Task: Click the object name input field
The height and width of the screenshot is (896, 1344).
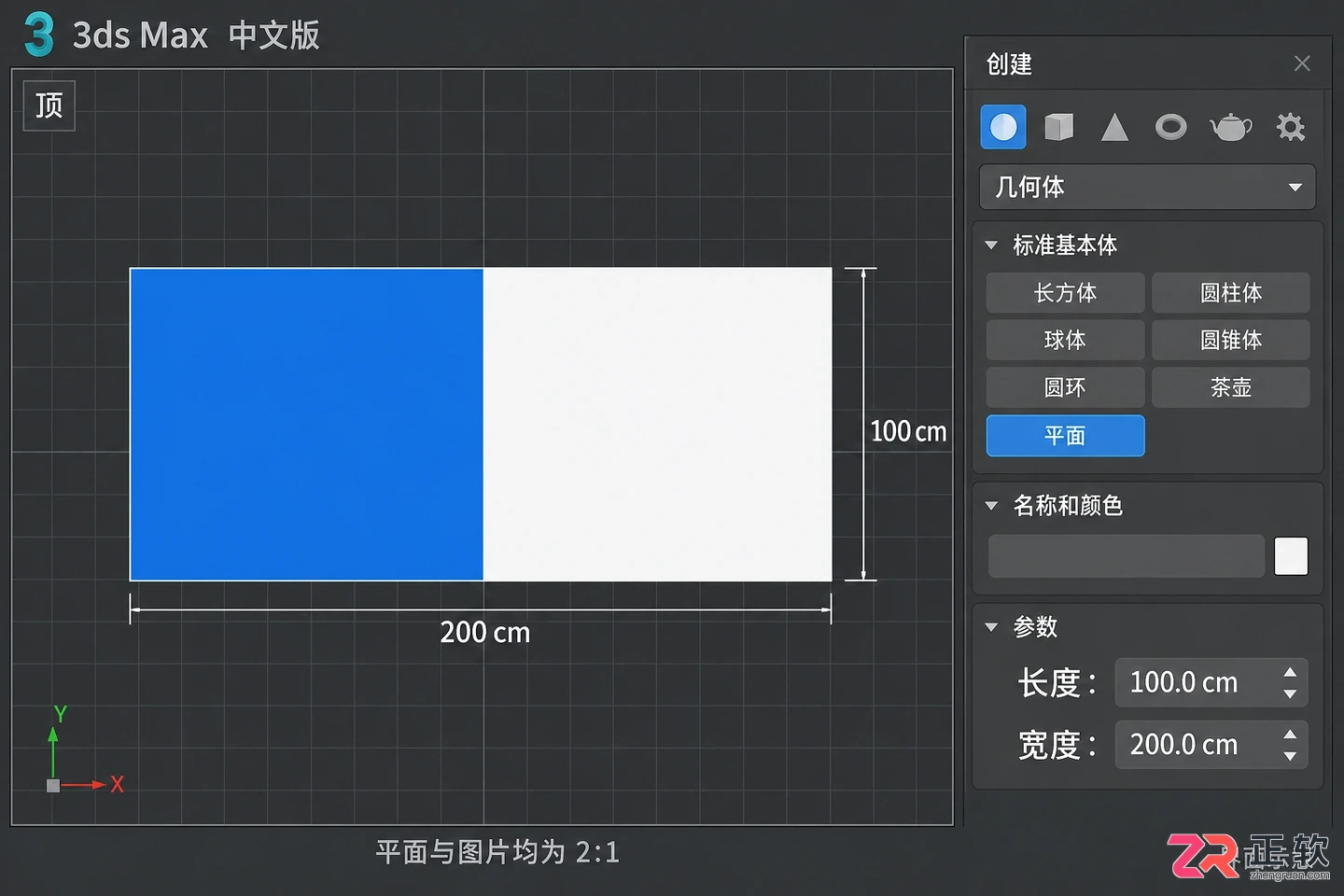Action: click(x=1127, y=556)
